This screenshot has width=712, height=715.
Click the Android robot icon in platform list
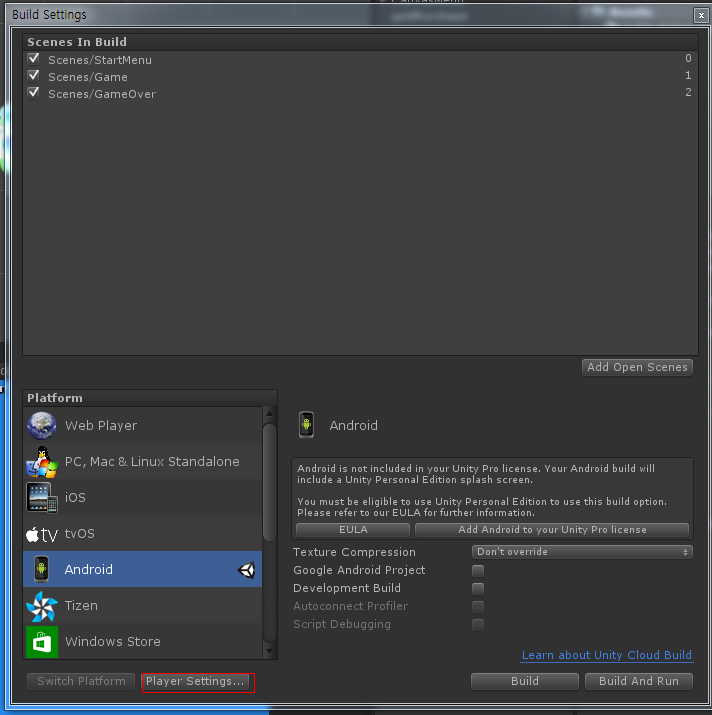pos(42,569)
